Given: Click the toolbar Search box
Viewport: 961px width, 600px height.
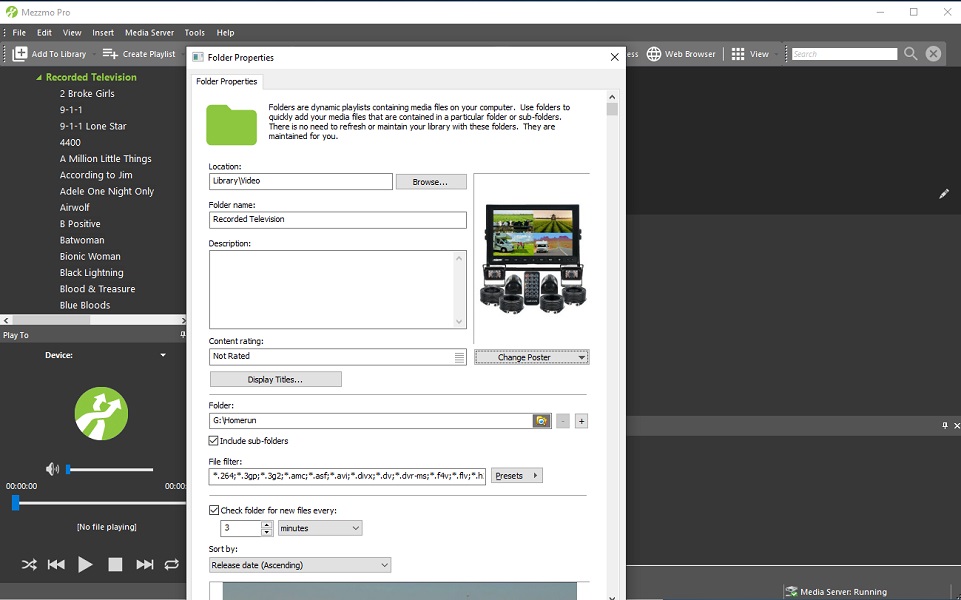Looking at the screenshot, I should [844, 54].
